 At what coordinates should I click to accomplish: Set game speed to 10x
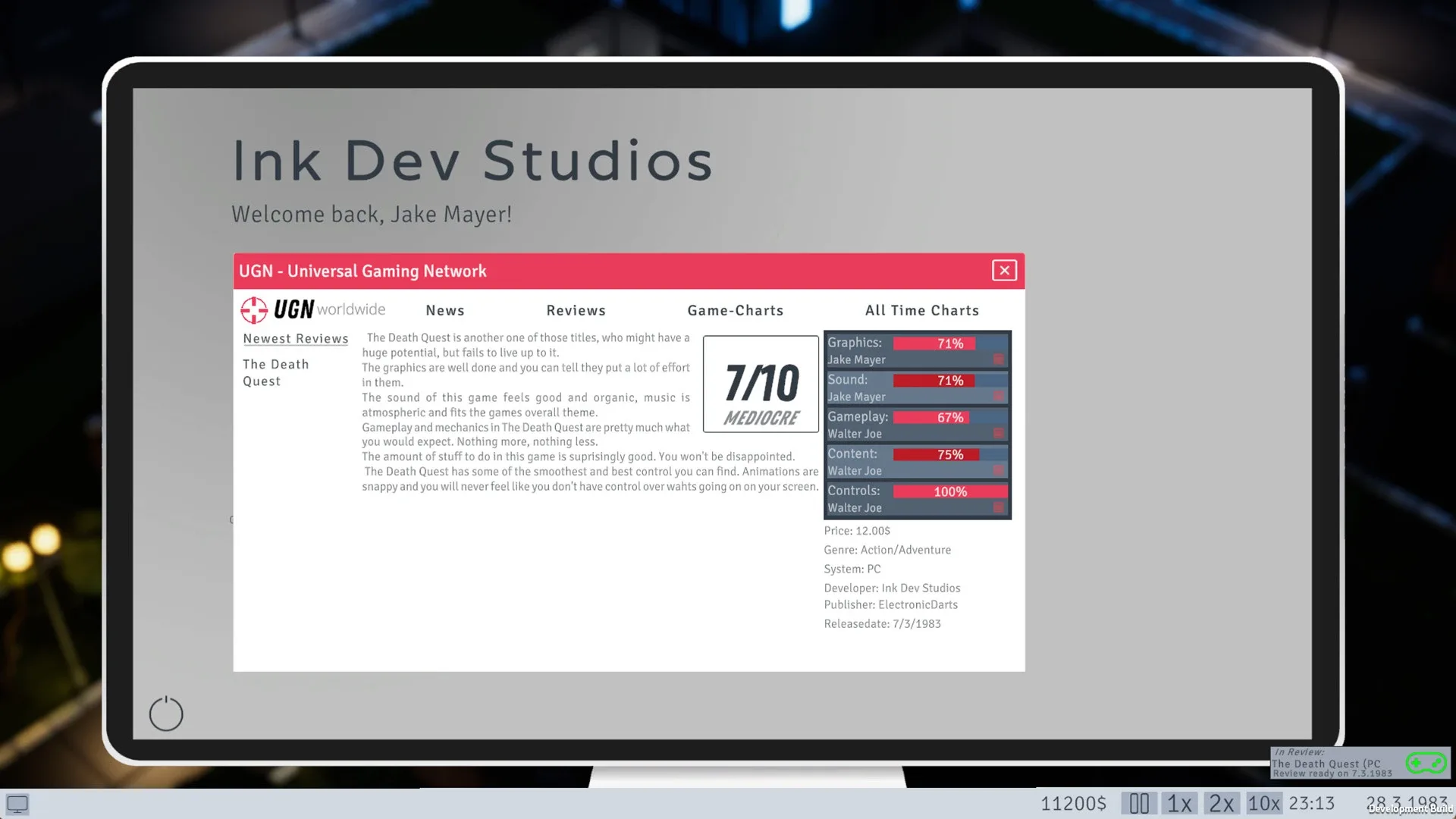1263,803
